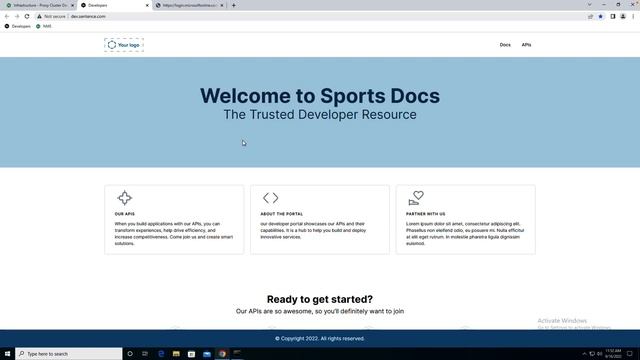Image resolution: width=640 pixels, height=360 pixels.
Task: Click the network icon in system tray
Action: pyautogui.click(x=592, y=354)
